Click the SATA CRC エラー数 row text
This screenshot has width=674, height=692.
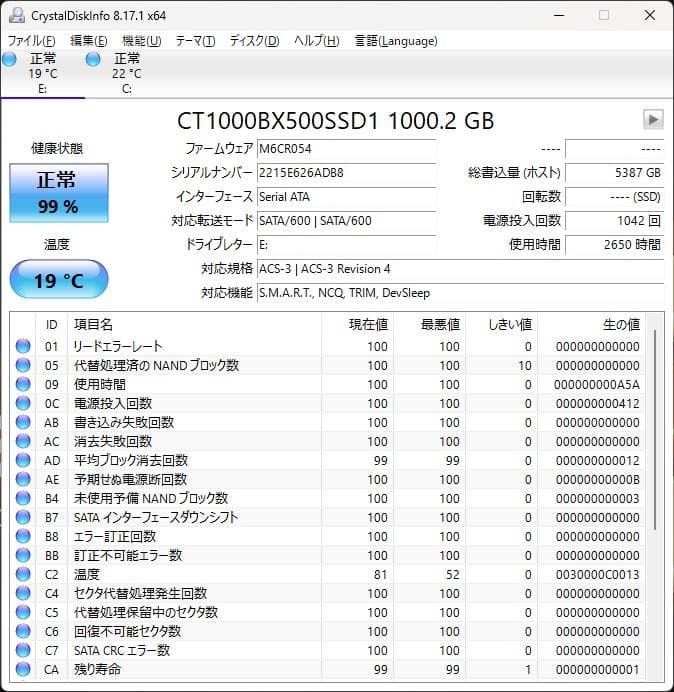[x=122, y=651]
